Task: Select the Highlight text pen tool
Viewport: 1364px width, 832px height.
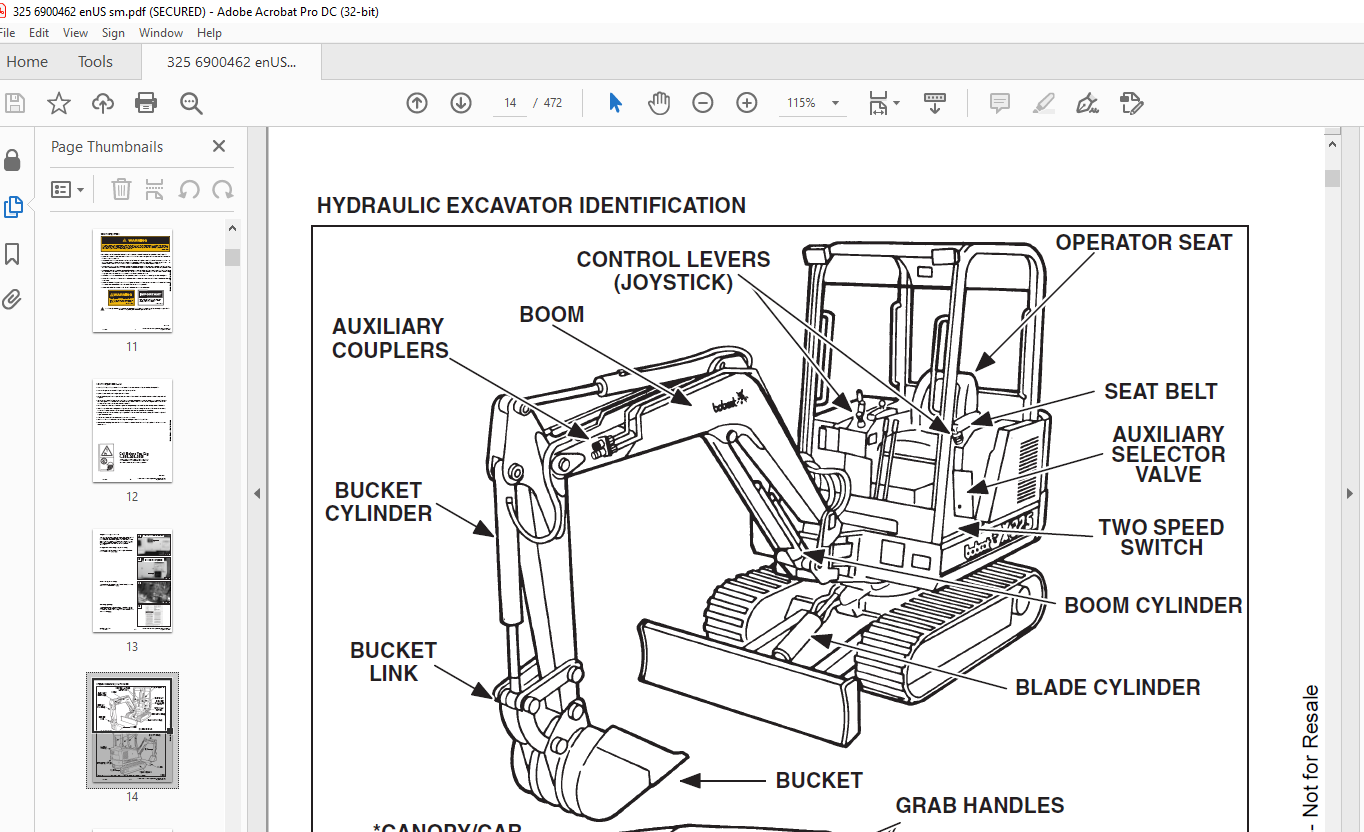Action: (1043, 103)
